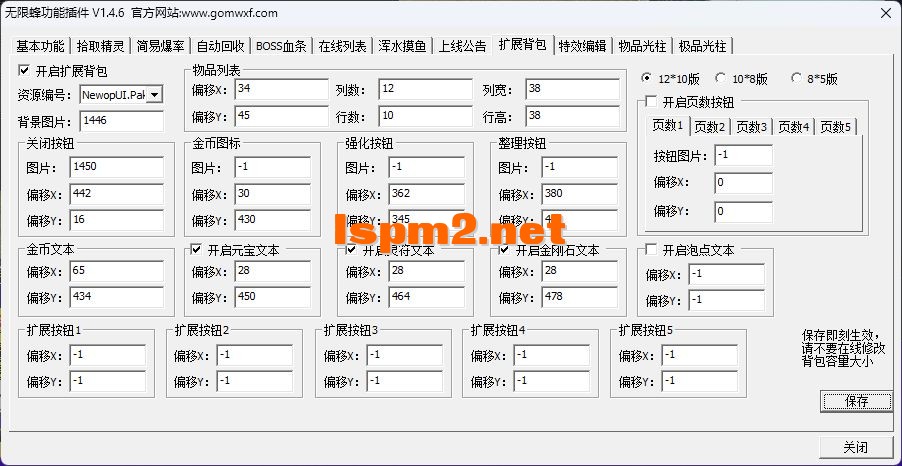Click the 列宽 input field

tap(572, 89)
